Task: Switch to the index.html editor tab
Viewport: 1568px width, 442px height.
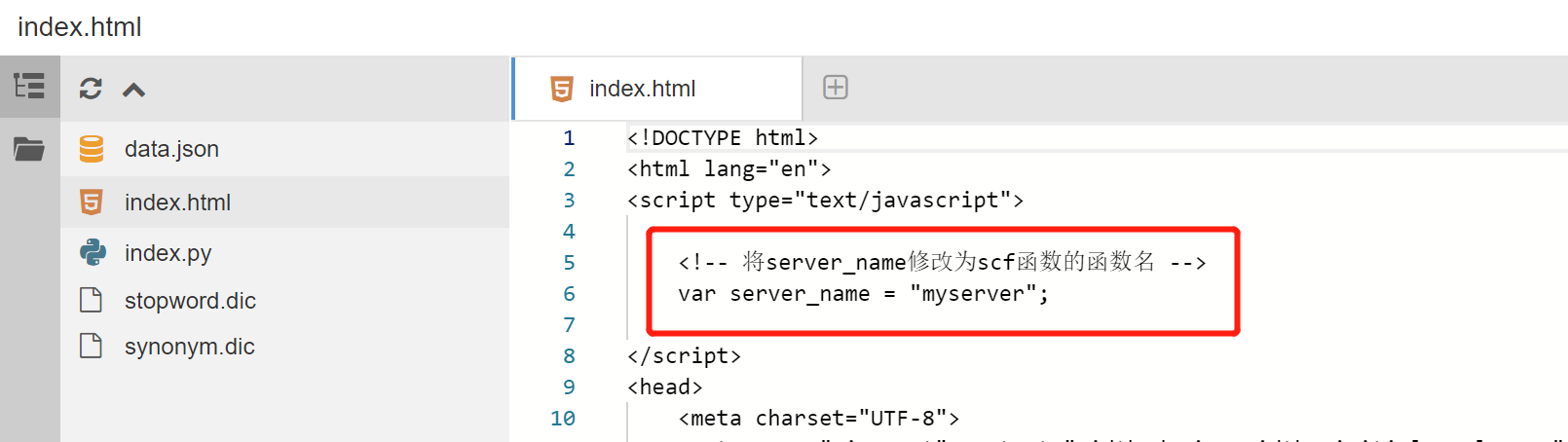Action: pyautogui.click(x=657, y=89)
